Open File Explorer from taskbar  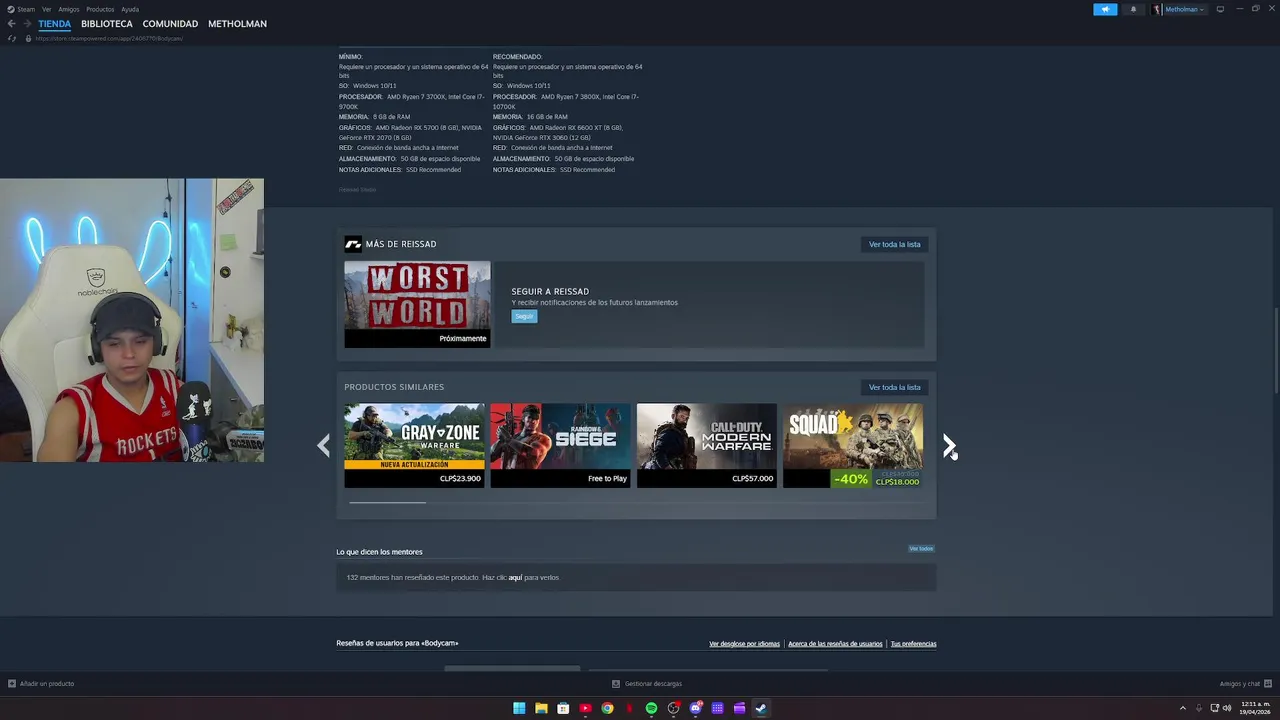click(541, 708)
